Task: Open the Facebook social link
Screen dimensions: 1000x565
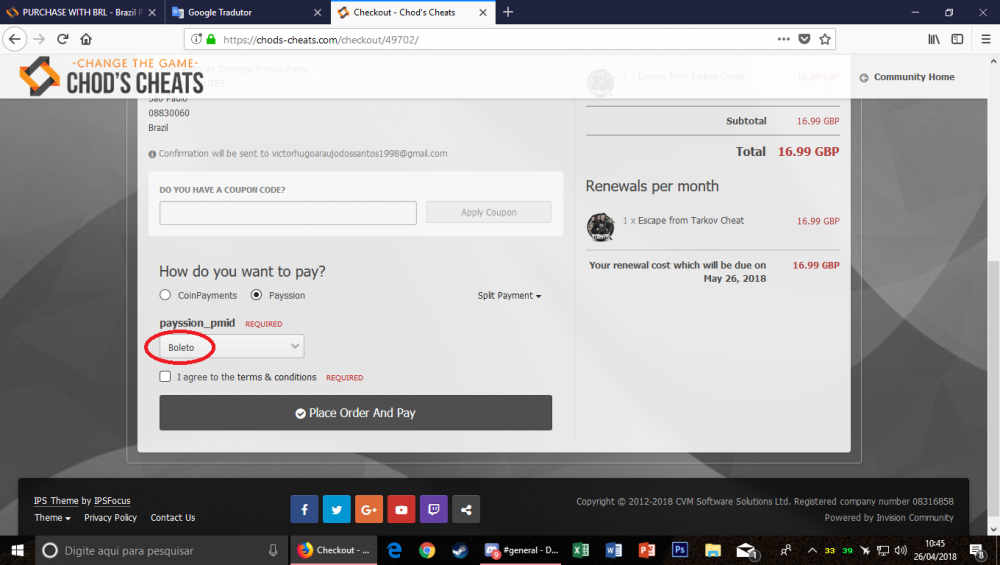Action: click(304, 509)
